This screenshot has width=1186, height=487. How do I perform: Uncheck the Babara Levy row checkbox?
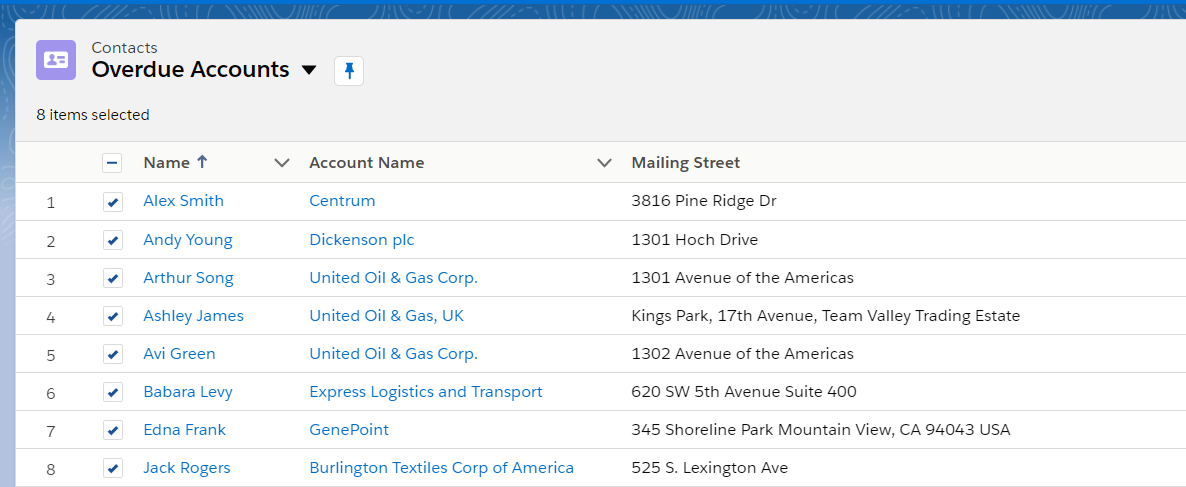(x=112, y=392)
